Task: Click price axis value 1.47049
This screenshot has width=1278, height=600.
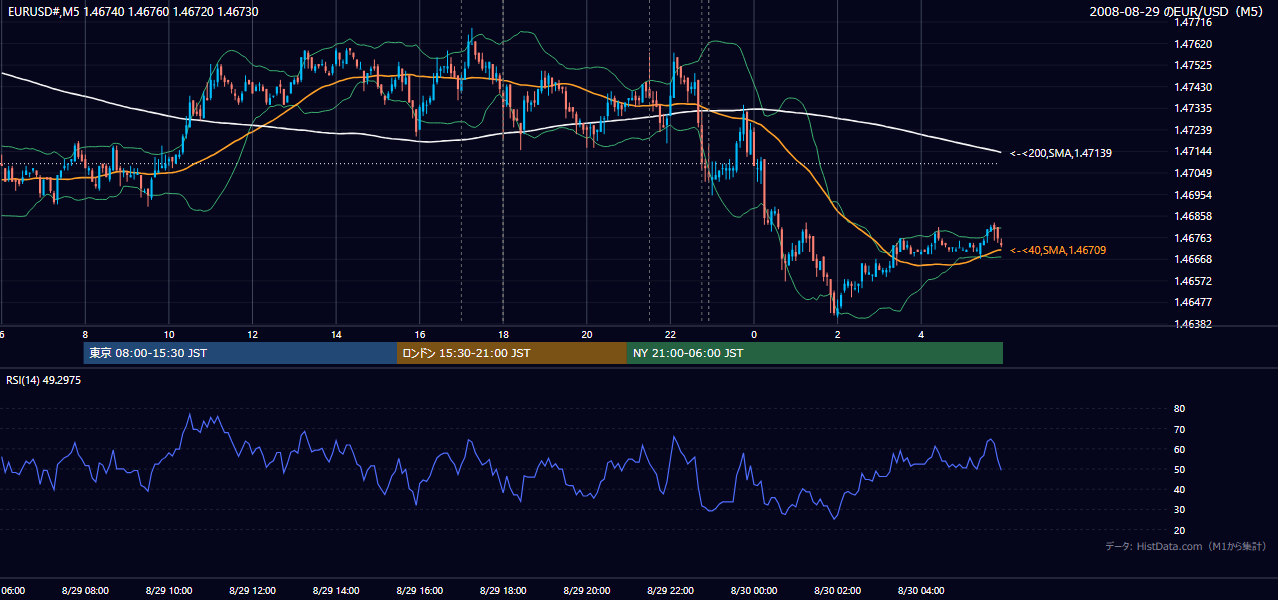Action: pos(1192,173)
